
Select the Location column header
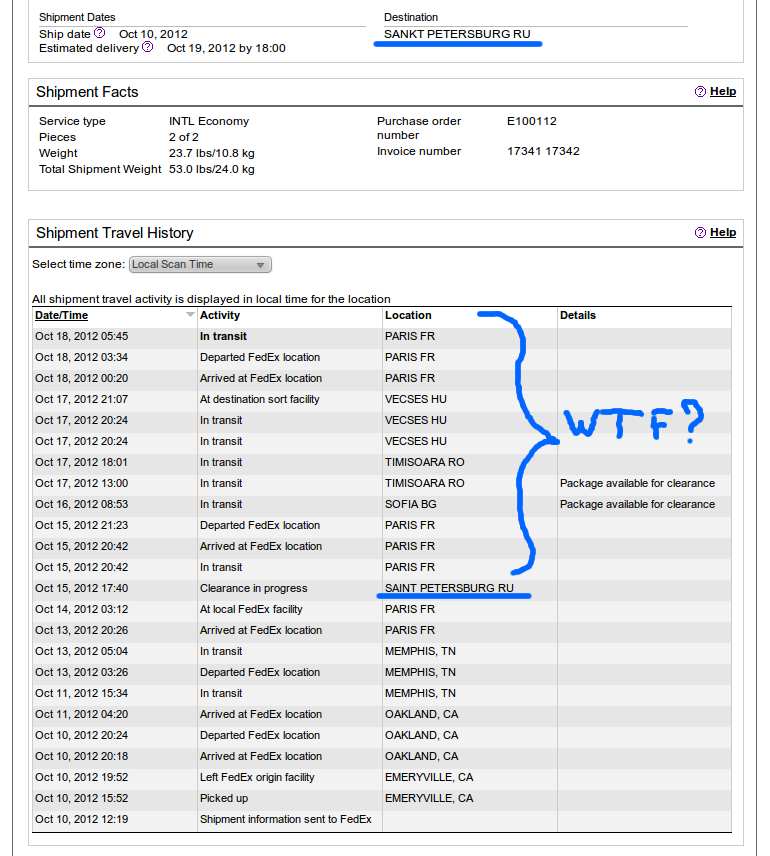click(x=408, y=315)
